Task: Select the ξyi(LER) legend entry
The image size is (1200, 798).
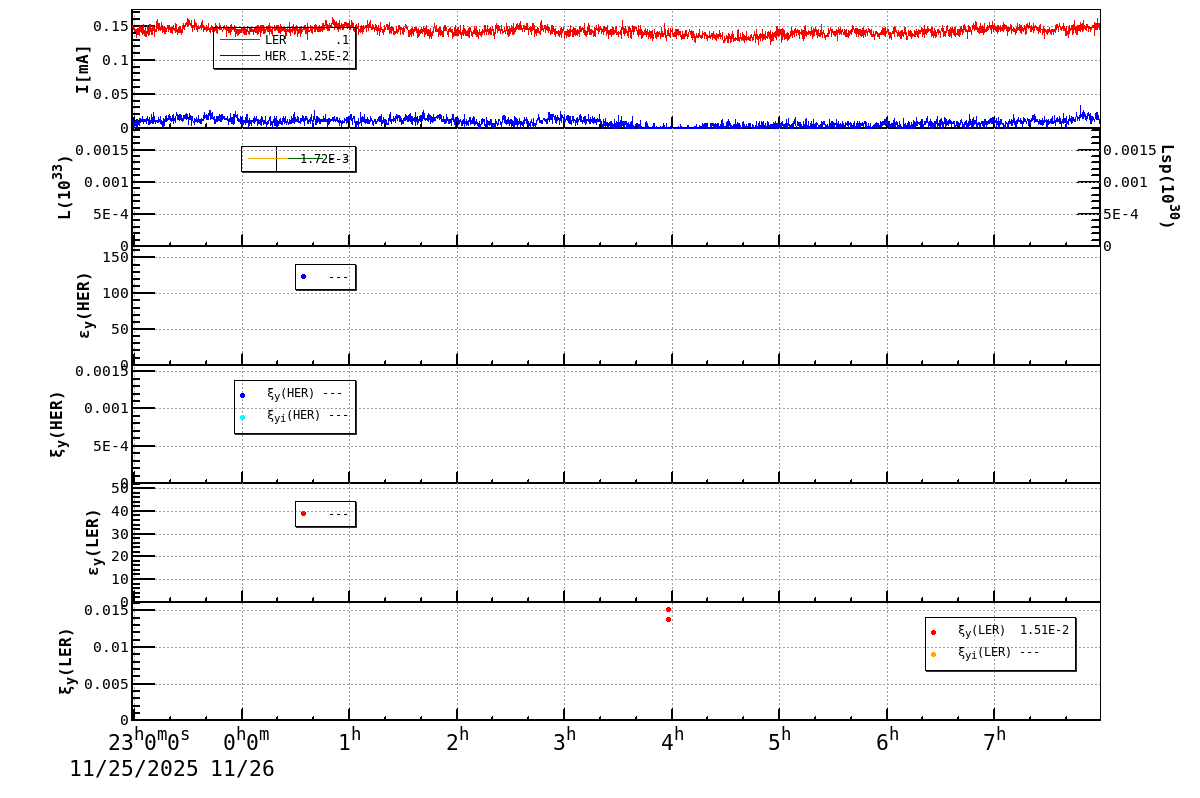Action: (986, 653)
